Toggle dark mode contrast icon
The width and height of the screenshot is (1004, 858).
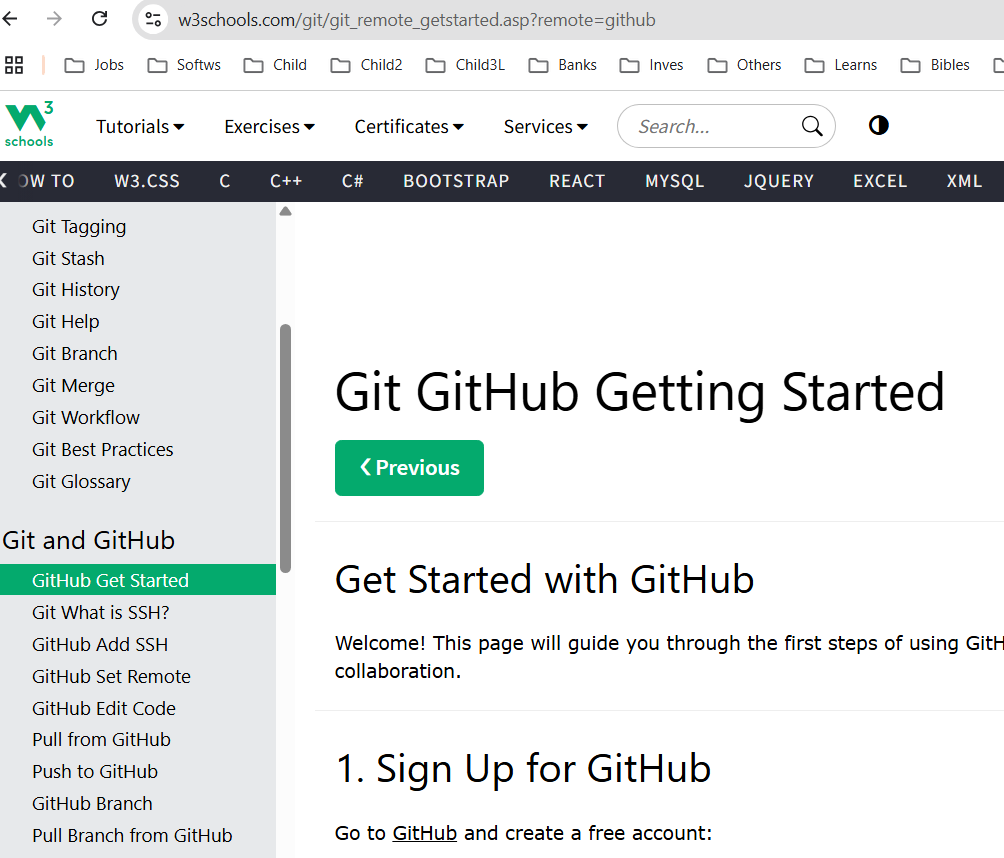[878, 125]
